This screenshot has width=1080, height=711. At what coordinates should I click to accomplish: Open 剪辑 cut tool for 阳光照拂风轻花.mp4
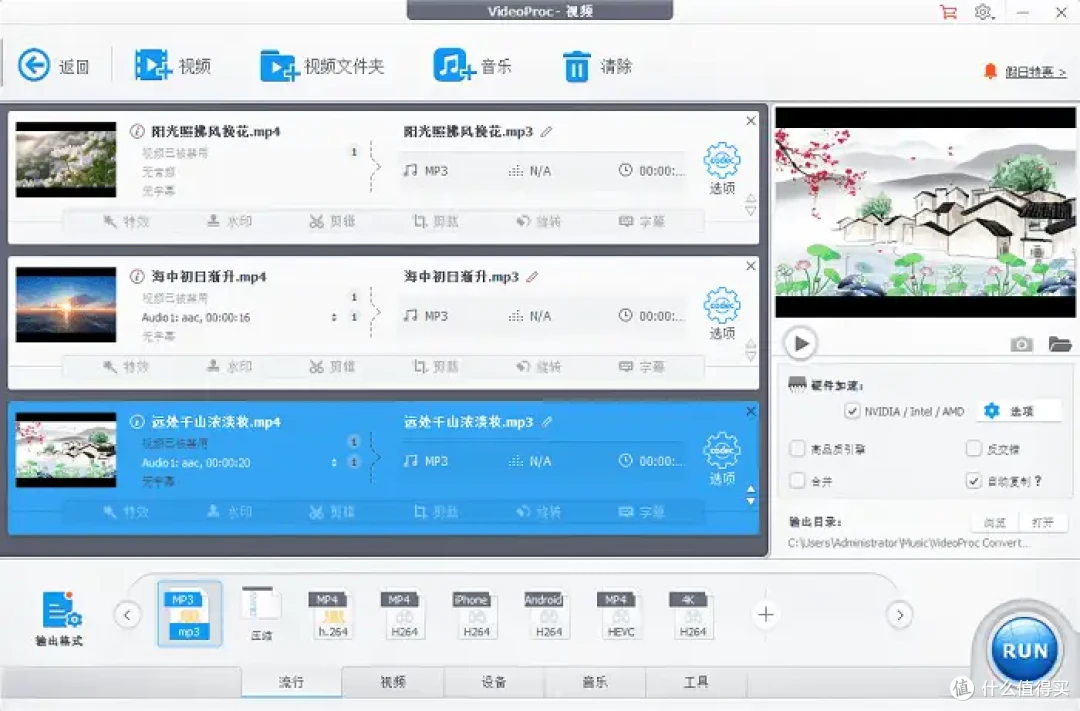pos(332,221)
